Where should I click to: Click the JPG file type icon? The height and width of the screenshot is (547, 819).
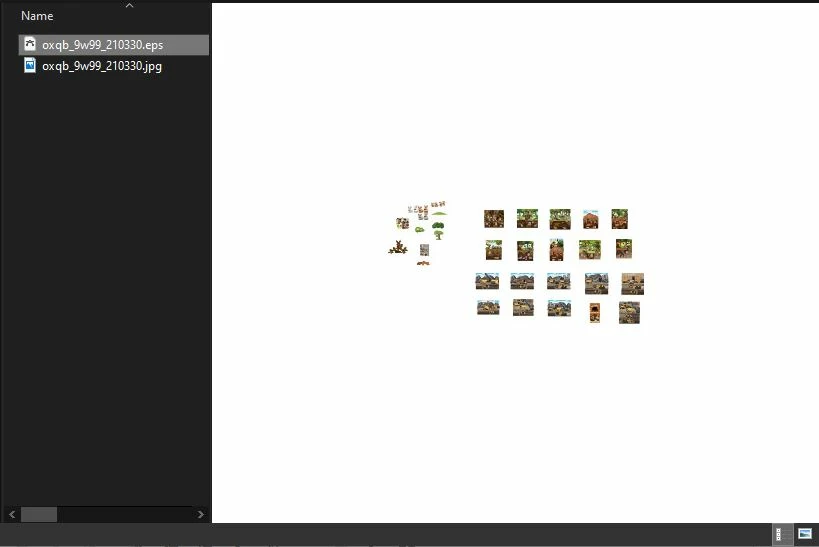pos(30,65)
